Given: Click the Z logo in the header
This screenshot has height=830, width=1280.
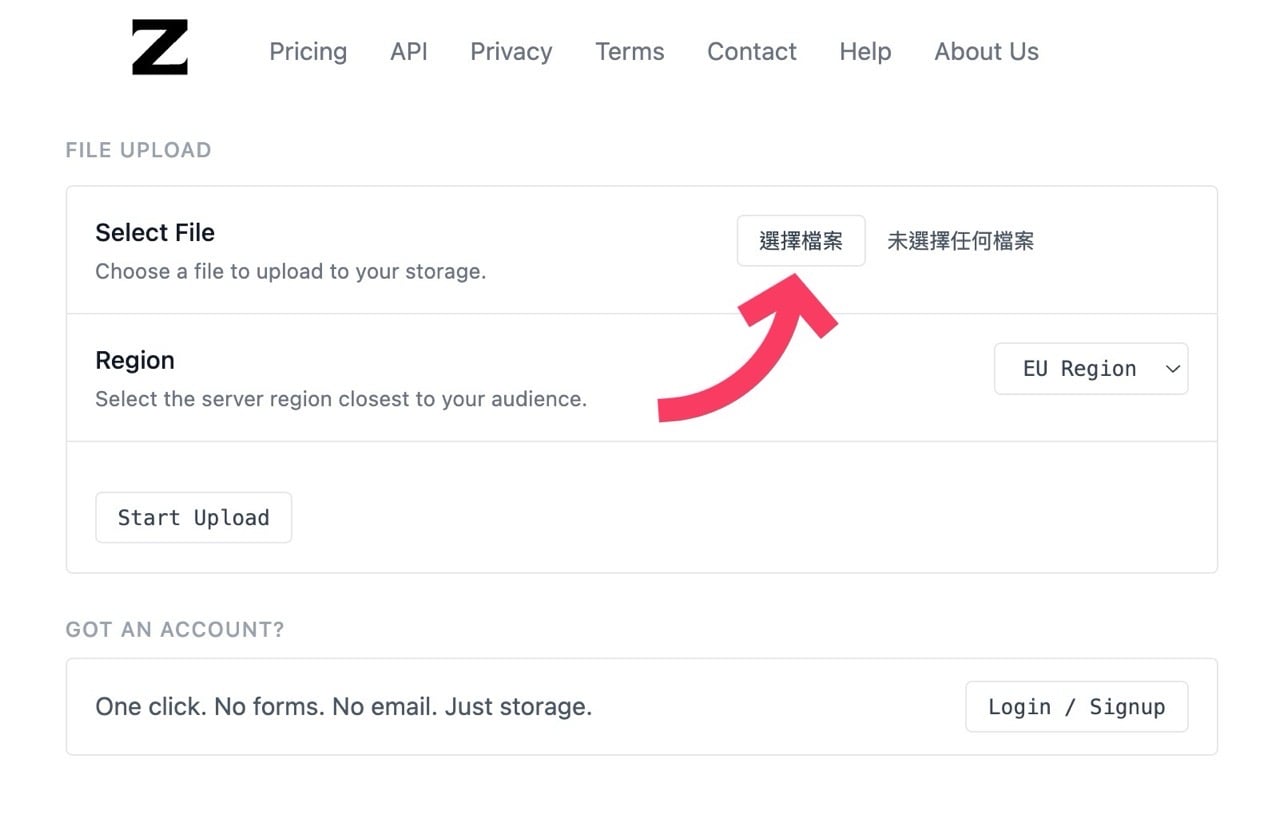Looking at the screenshot, I should point(160,48).
